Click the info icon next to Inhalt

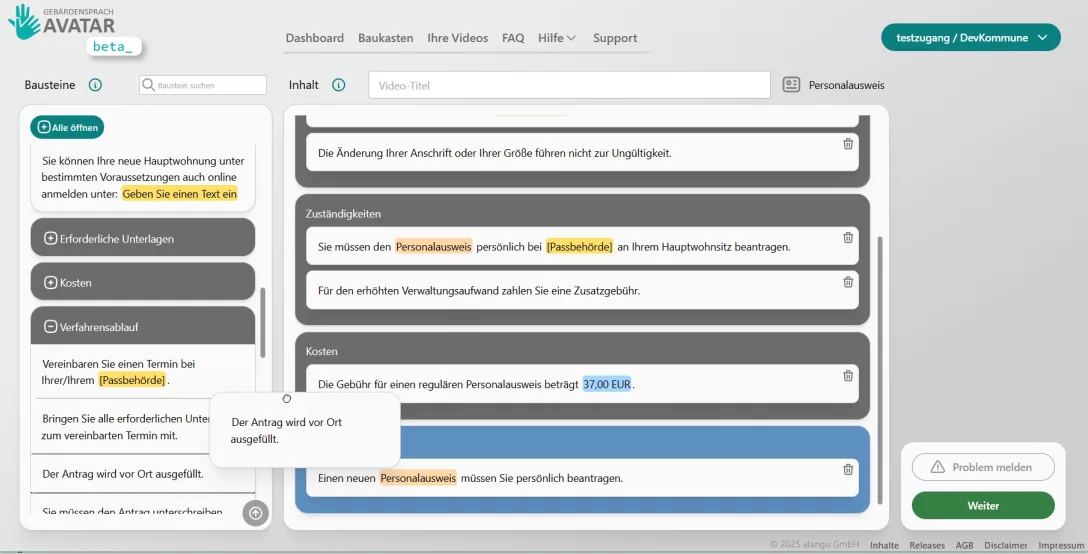[x=338, y=85]
